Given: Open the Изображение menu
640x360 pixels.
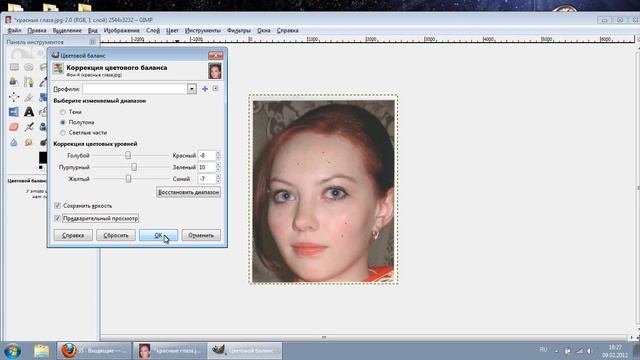Looking at the screenshot, I should coord(121,31).
